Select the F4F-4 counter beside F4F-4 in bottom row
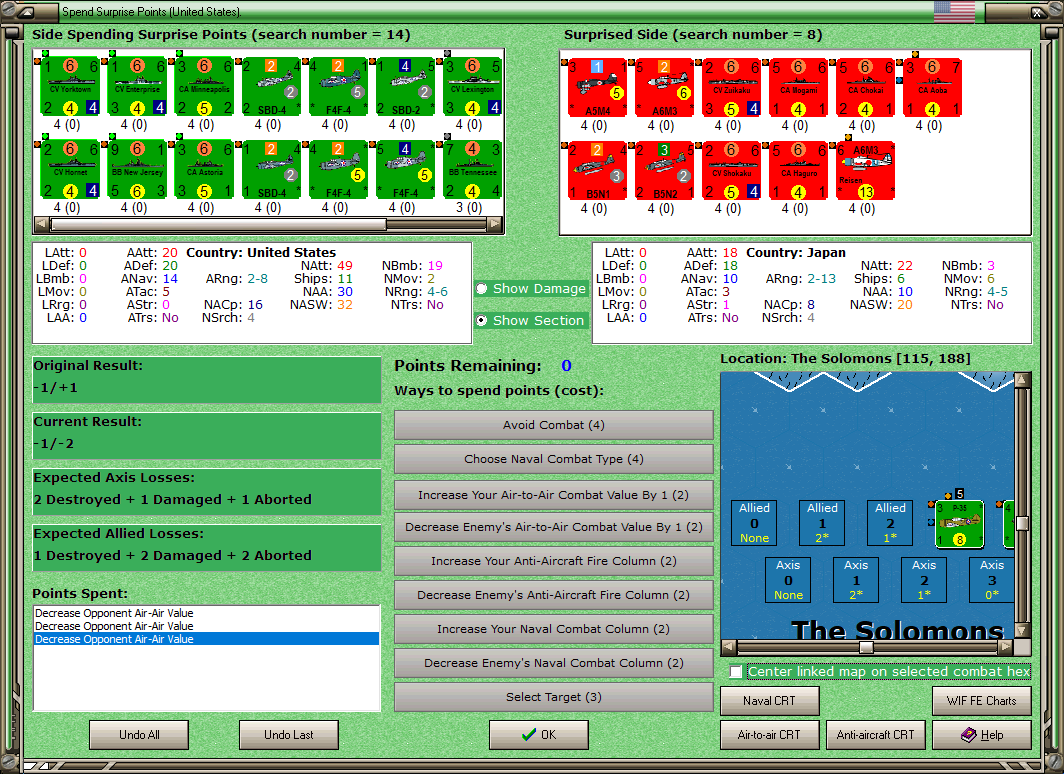1064x774 pixels. (406, 170)
